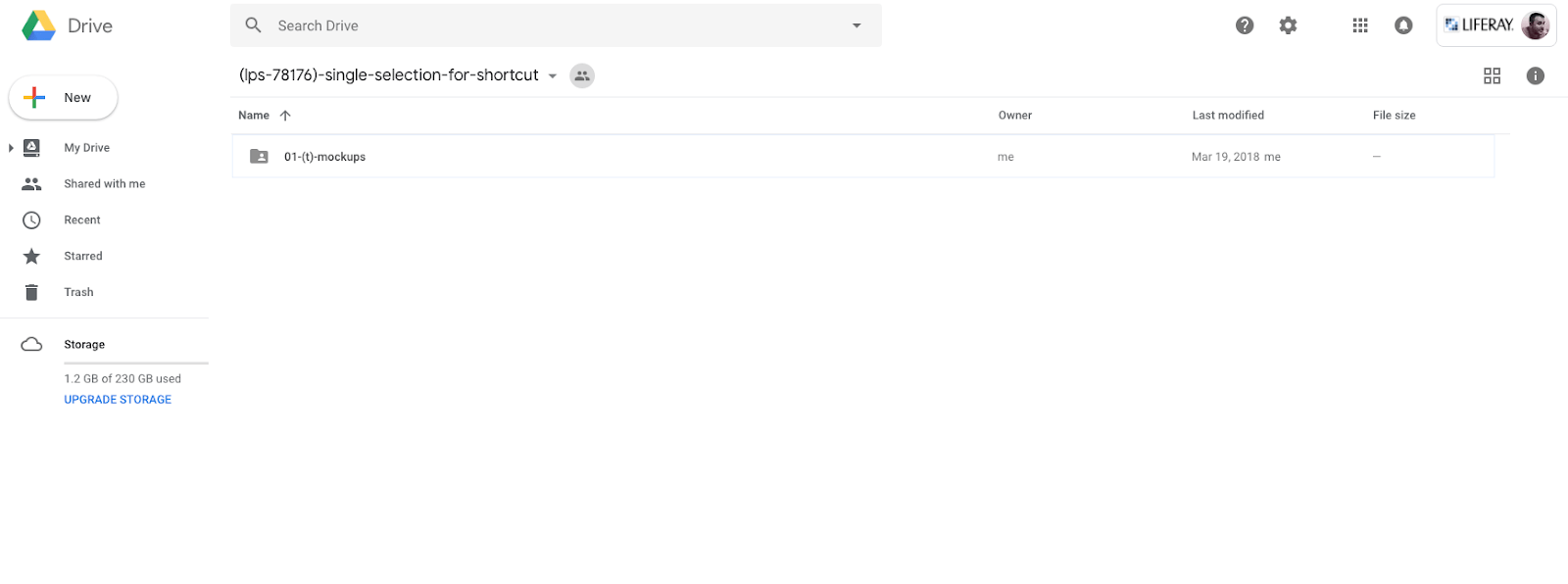Open Starred items
This screenshot has height=584, width=1568.
[83, 257]
